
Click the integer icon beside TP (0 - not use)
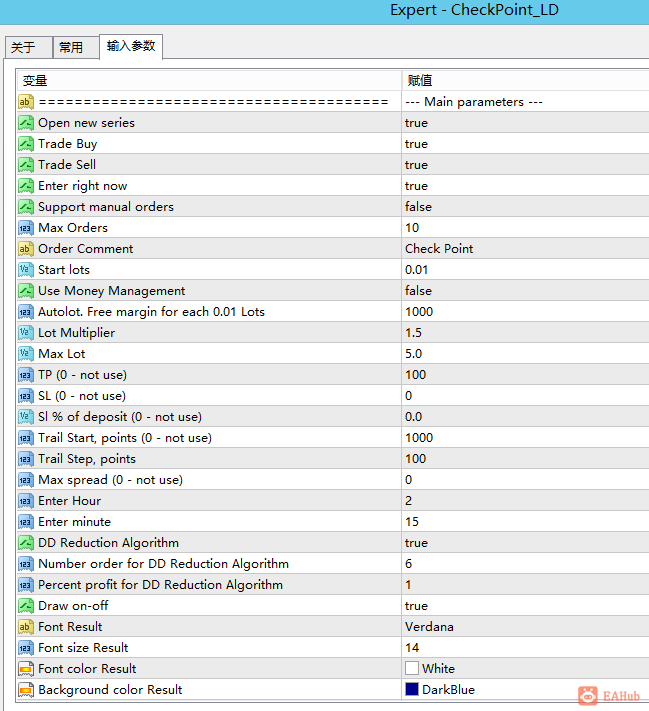[26, 375]
